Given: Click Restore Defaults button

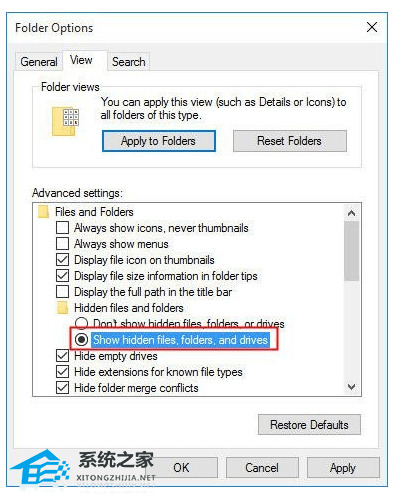Looking at the screenshot, I should (309, 425).
